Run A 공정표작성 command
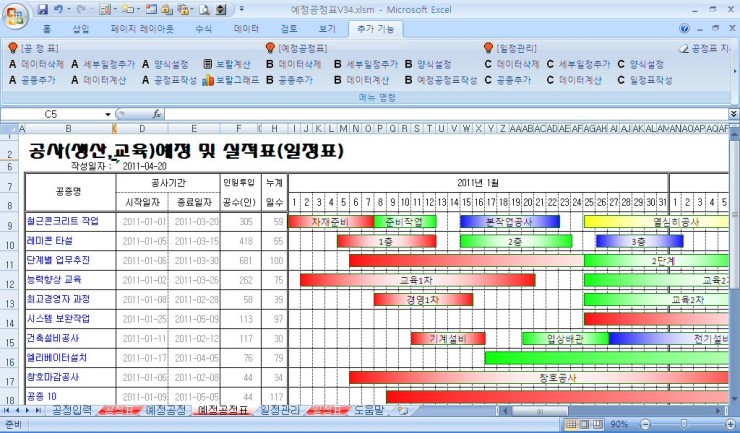This screenshot has height=433, width=740. [169, 80]
